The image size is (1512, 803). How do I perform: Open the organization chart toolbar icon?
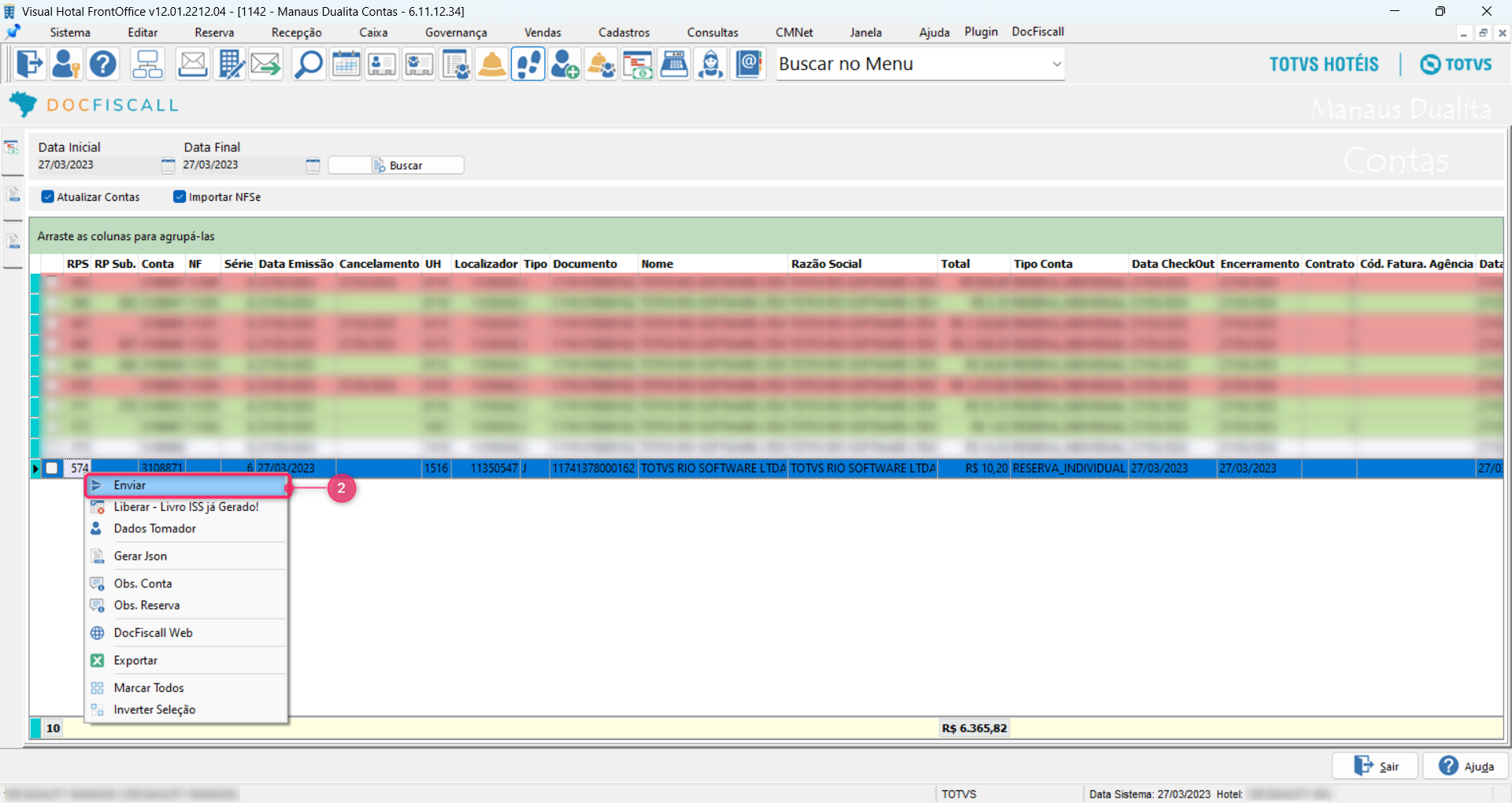coord(147,64)
